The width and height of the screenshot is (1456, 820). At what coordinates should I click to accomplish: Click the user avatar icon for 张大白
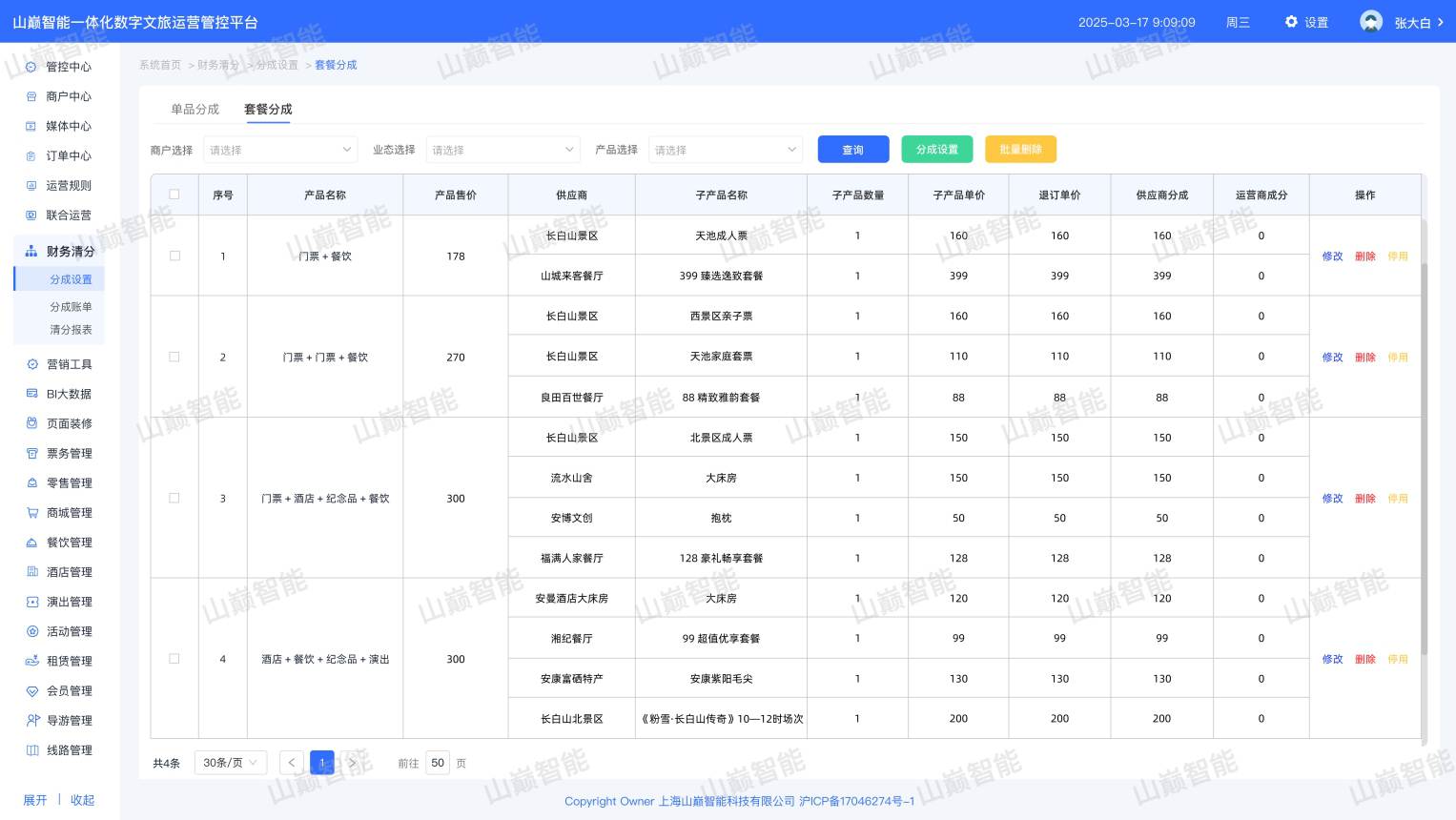[1371, 22]
